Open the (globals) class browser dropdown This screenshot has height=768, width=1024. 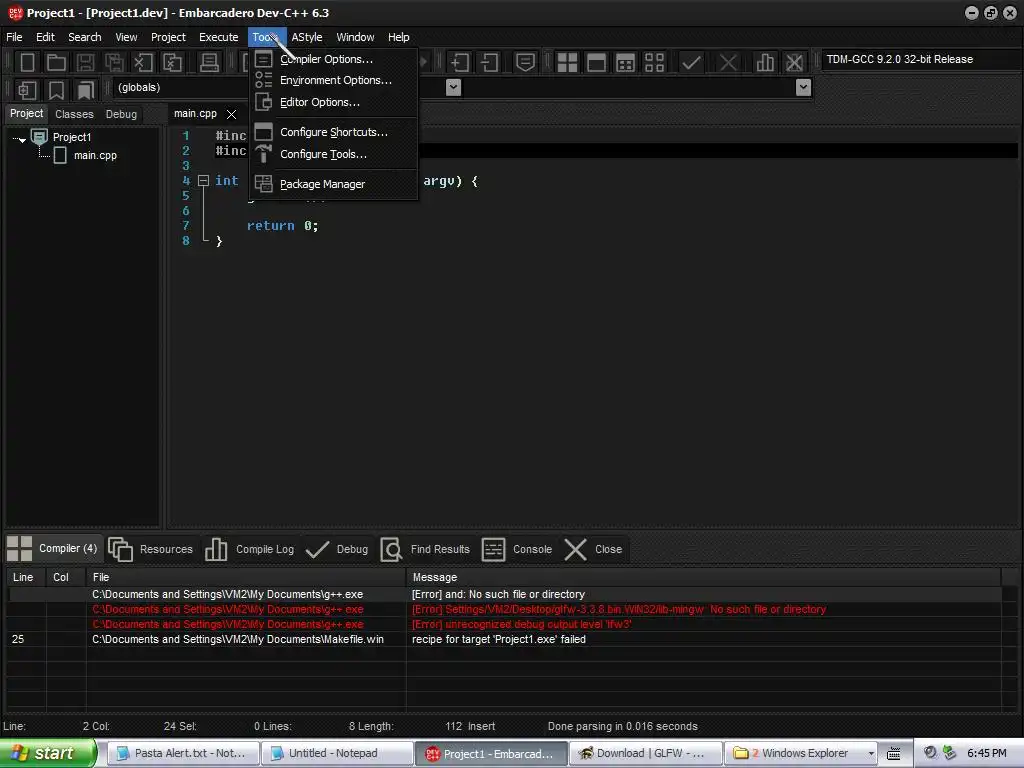coord(453,88)
